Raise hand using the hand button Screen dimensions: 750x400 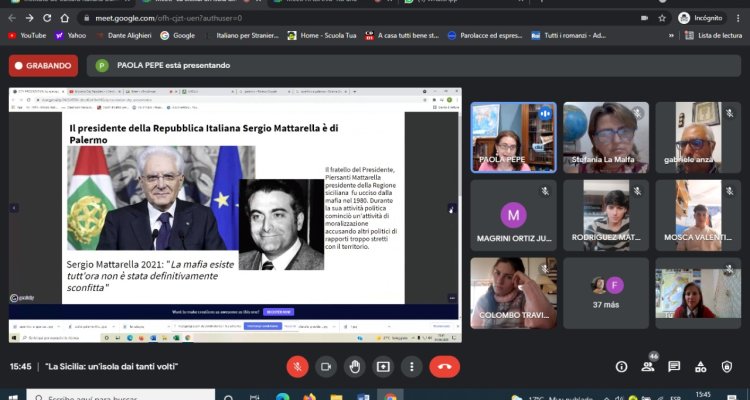coord(355,367)
